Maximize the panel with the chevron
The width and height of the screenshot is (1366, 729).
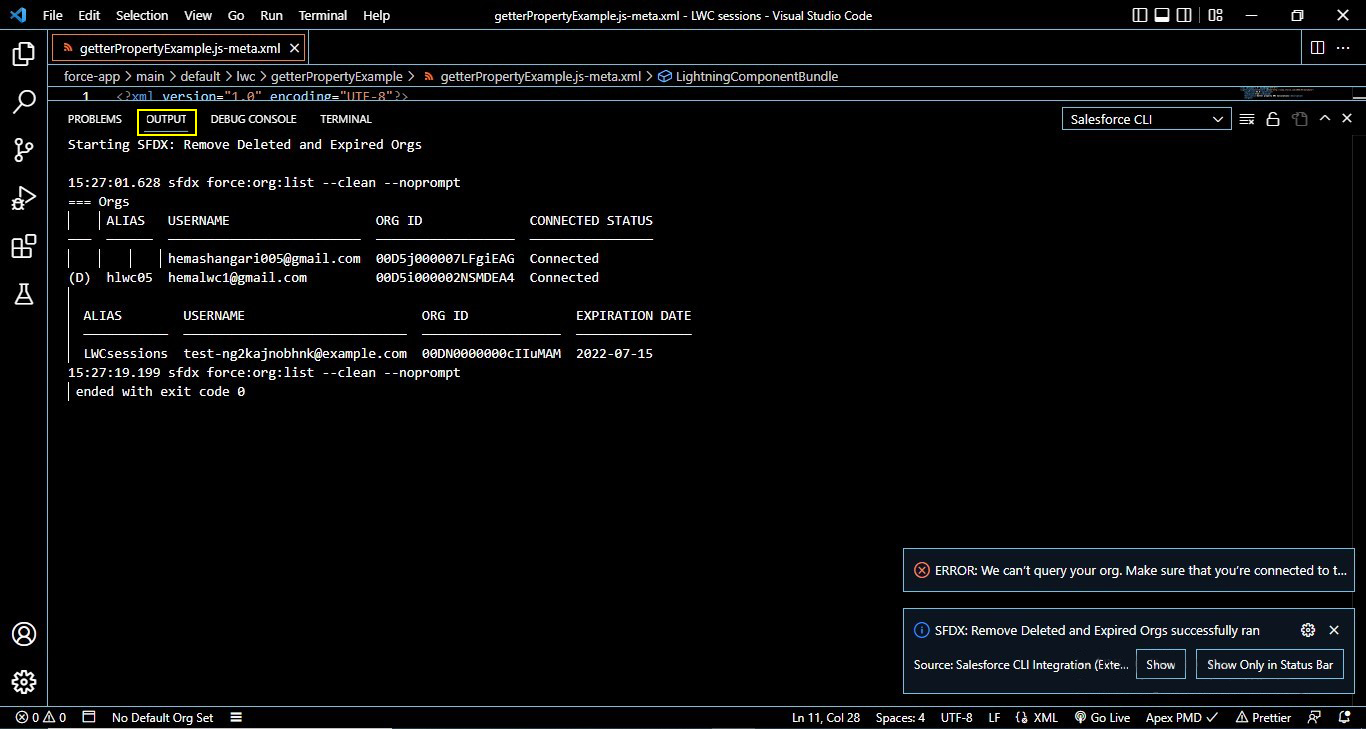1325,119
